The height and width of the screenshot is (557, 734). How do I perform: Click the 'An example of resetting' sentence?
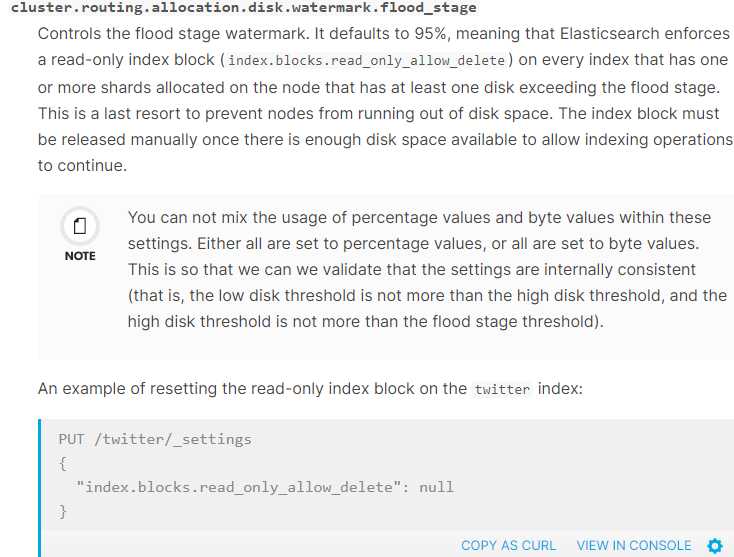pos(250,389)
